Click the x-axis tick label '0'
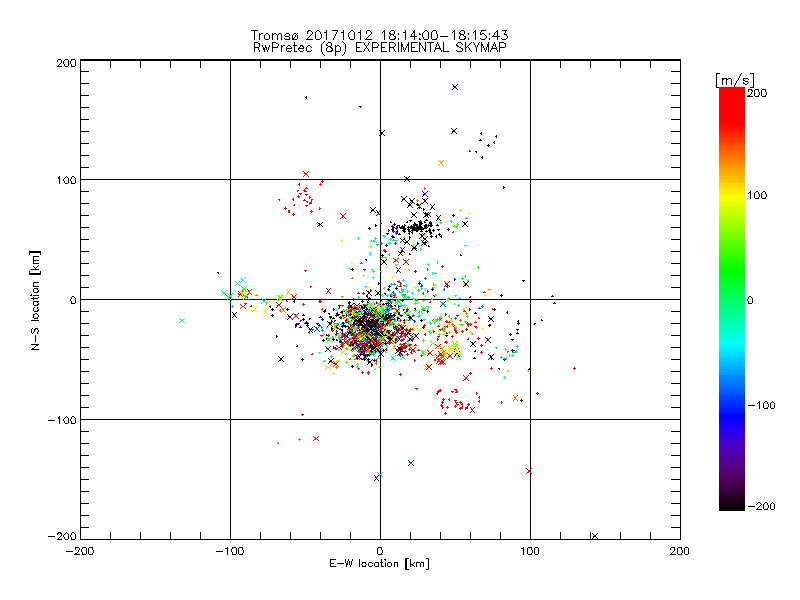 pyautogui.click(x=380, y=552)
